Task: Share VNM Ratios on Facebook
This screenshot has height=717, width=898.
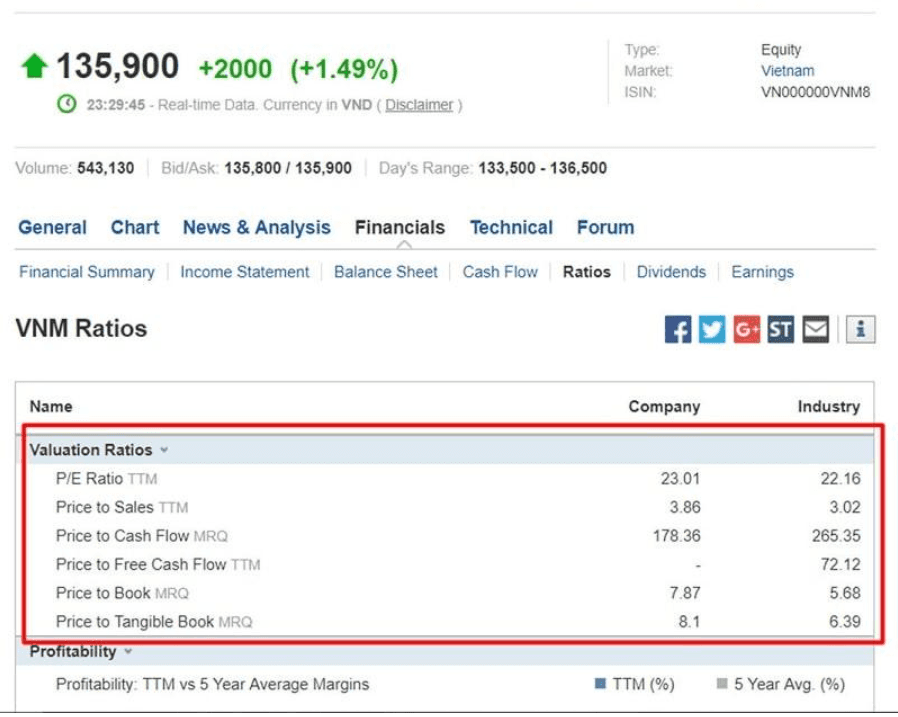Action: [x=678, y=329]
